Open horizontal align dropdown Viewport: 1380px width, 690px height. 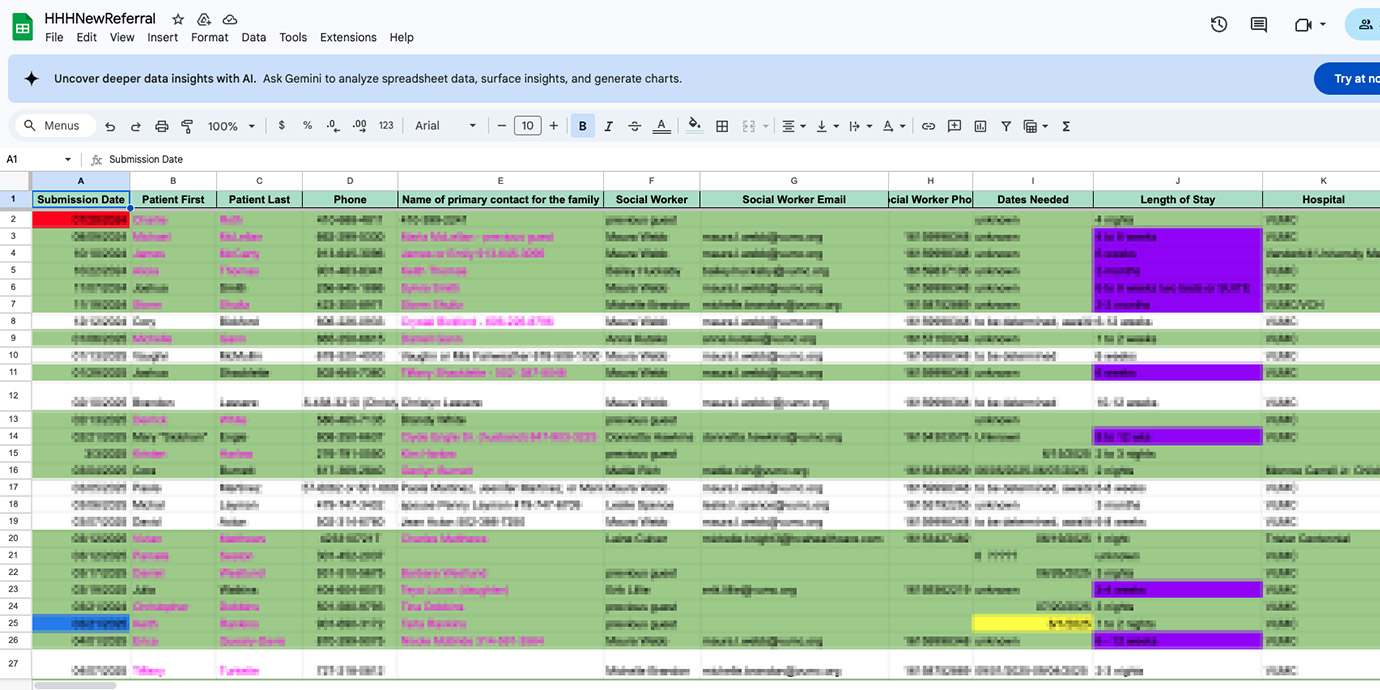tap(794, 126)
